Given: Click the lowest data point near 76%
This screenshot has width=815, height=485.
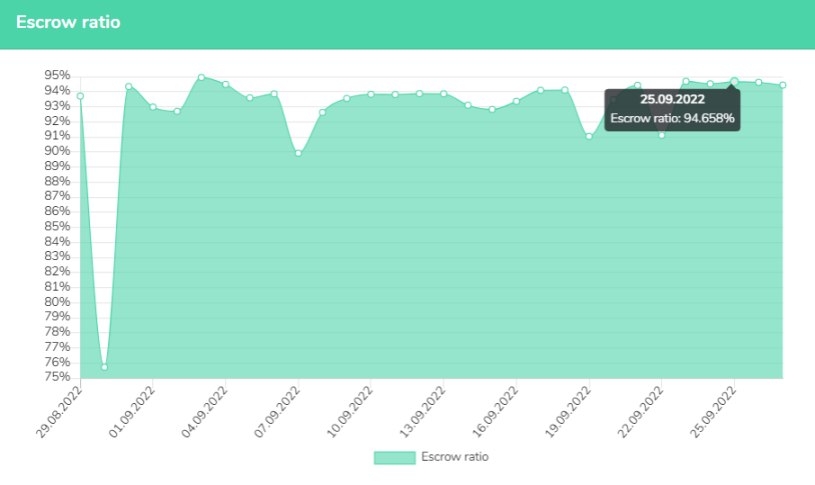Looking at the screenshot, I should coord(104,367).
